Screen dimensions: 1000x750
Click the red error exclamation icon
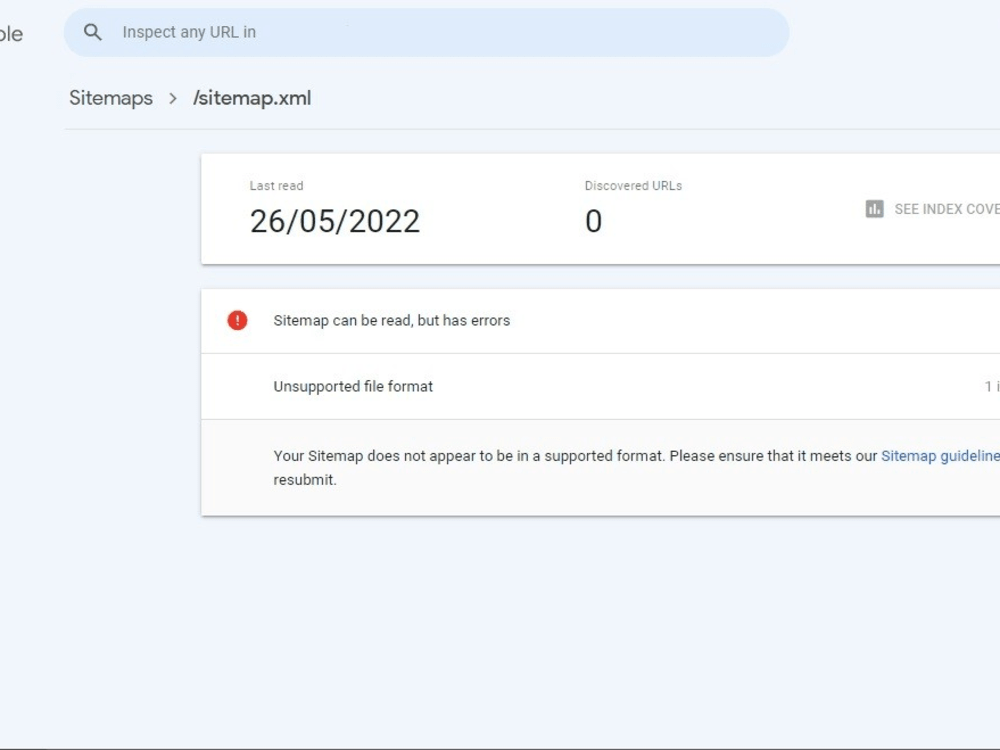(237, 320)
